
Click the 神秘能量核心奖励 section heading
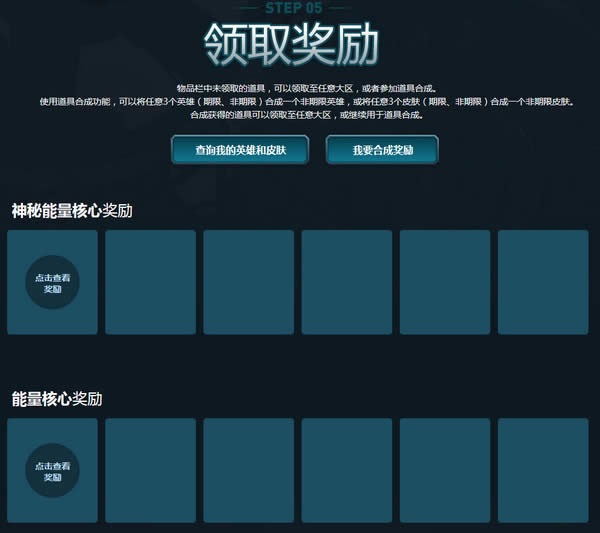click(72, 211)
